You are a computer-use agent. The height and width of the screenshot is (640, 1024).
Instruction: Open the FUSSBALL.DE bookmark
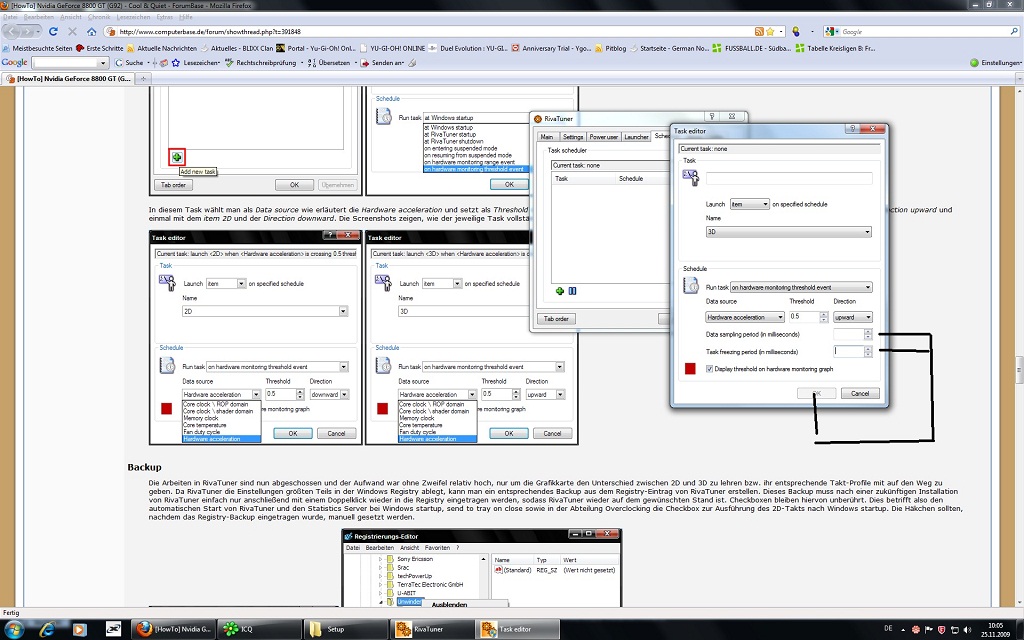click(x=751, y=48)
